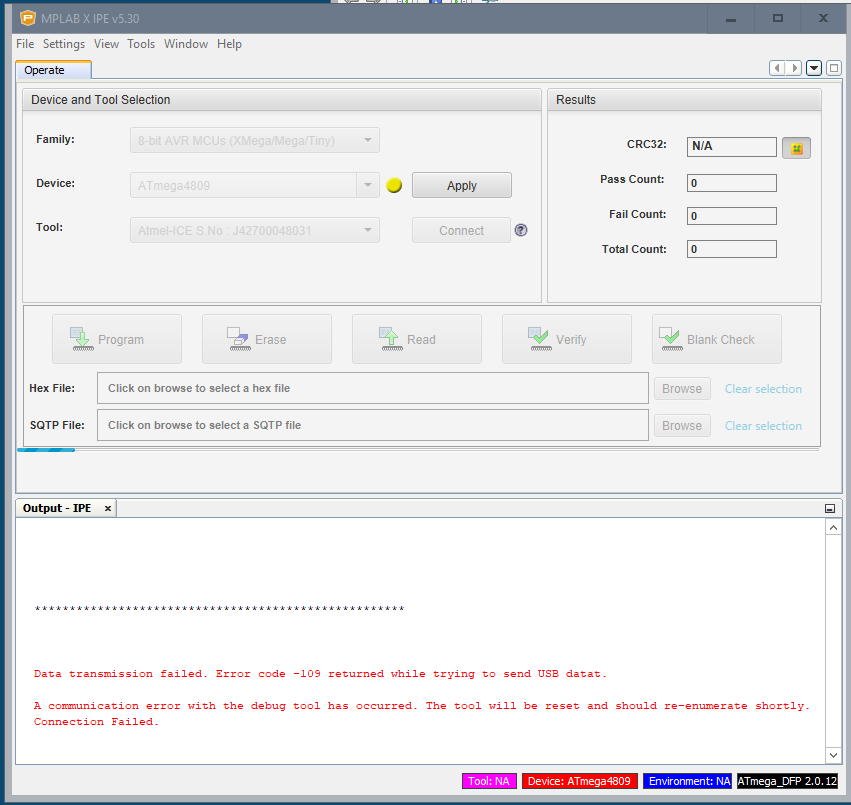Click Clear selection for Hex File

point(763,389)
